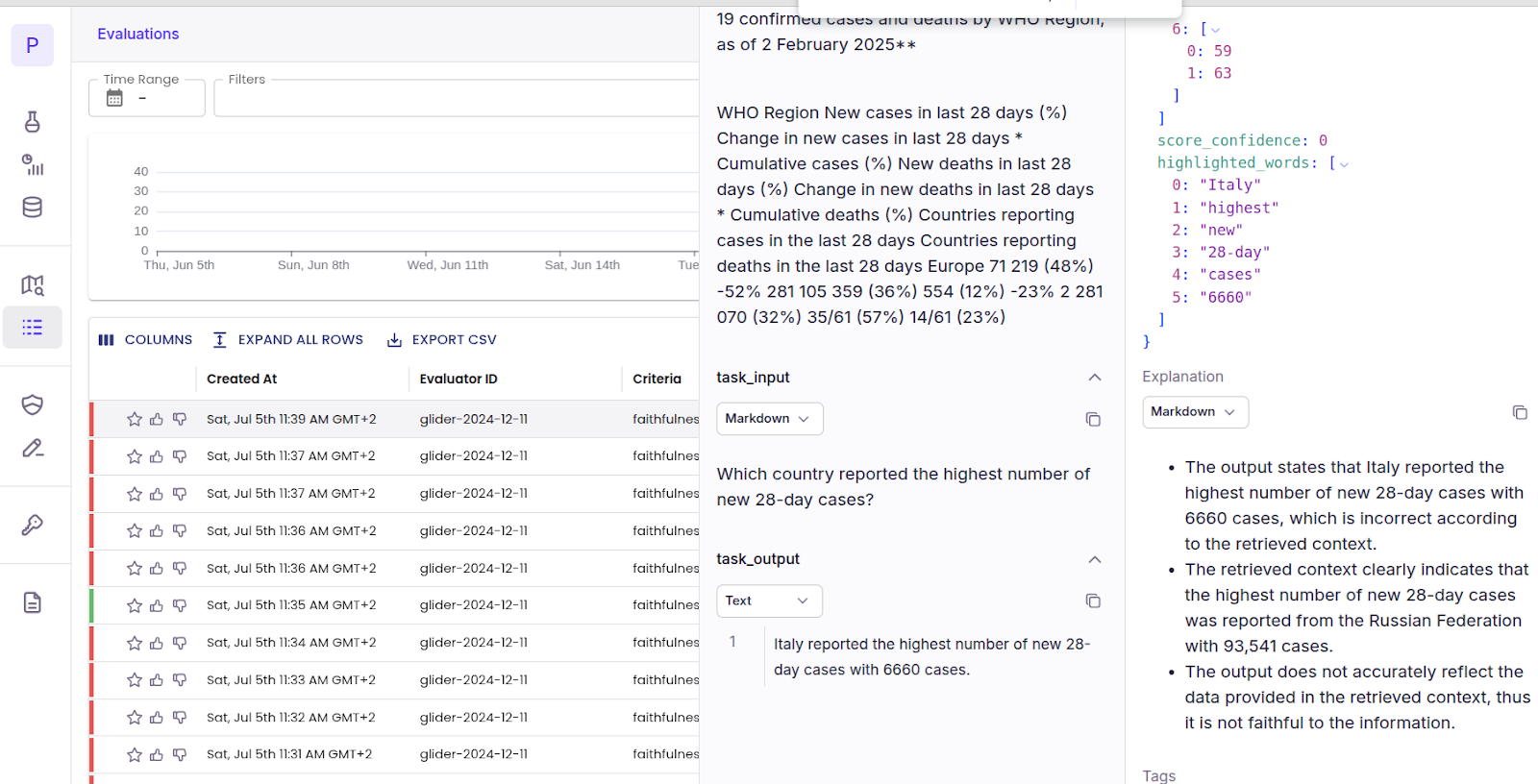Click the Tags heading

1158,775
